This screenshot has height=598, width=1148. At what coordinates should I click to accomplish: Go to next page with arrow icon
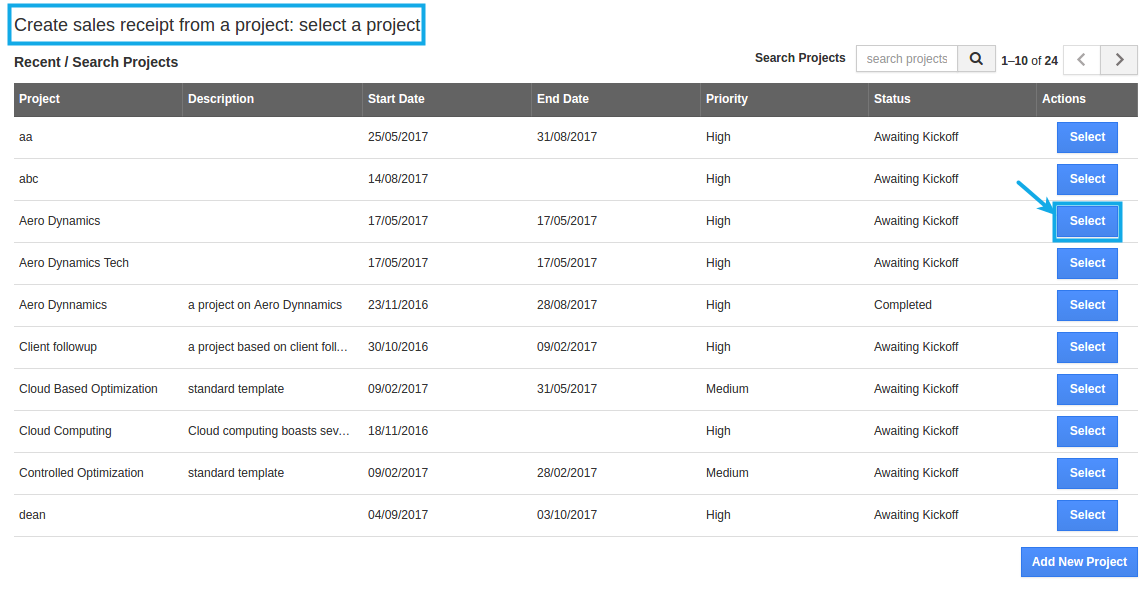tap(1119, 60)
